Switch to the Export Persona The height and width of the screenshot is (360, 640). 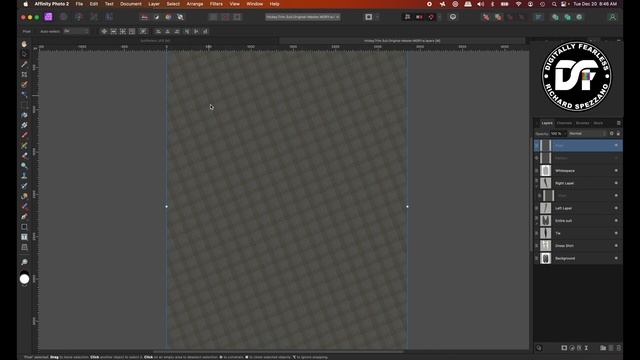[x=109, y=17]
